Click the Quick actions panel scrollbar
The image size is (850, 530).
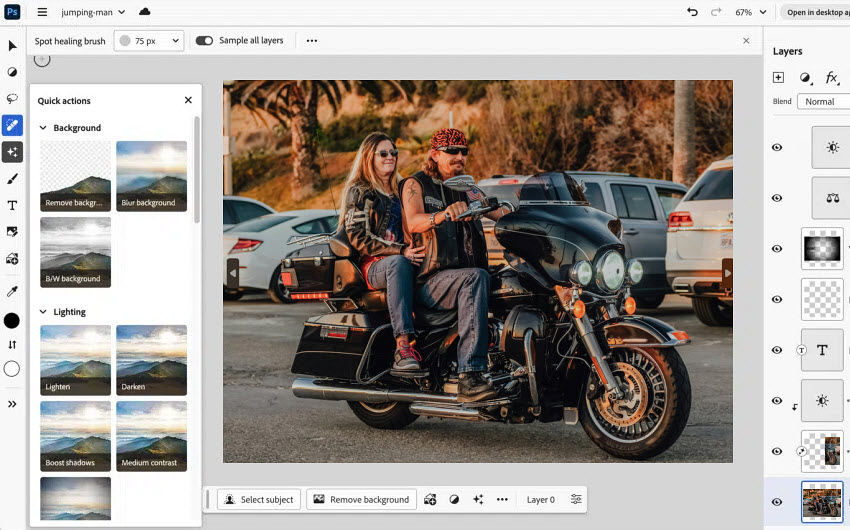pos(197,170)
